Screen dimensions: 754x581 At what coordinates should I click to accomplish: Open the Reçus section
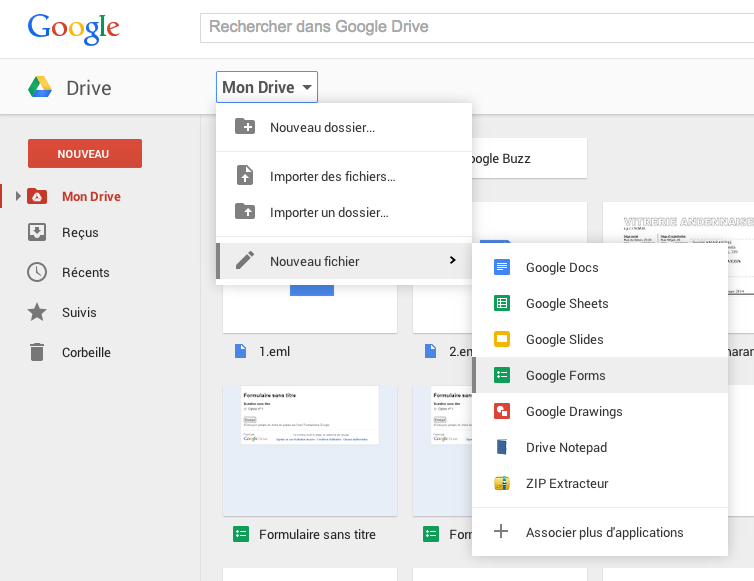[x=80, y=233]
